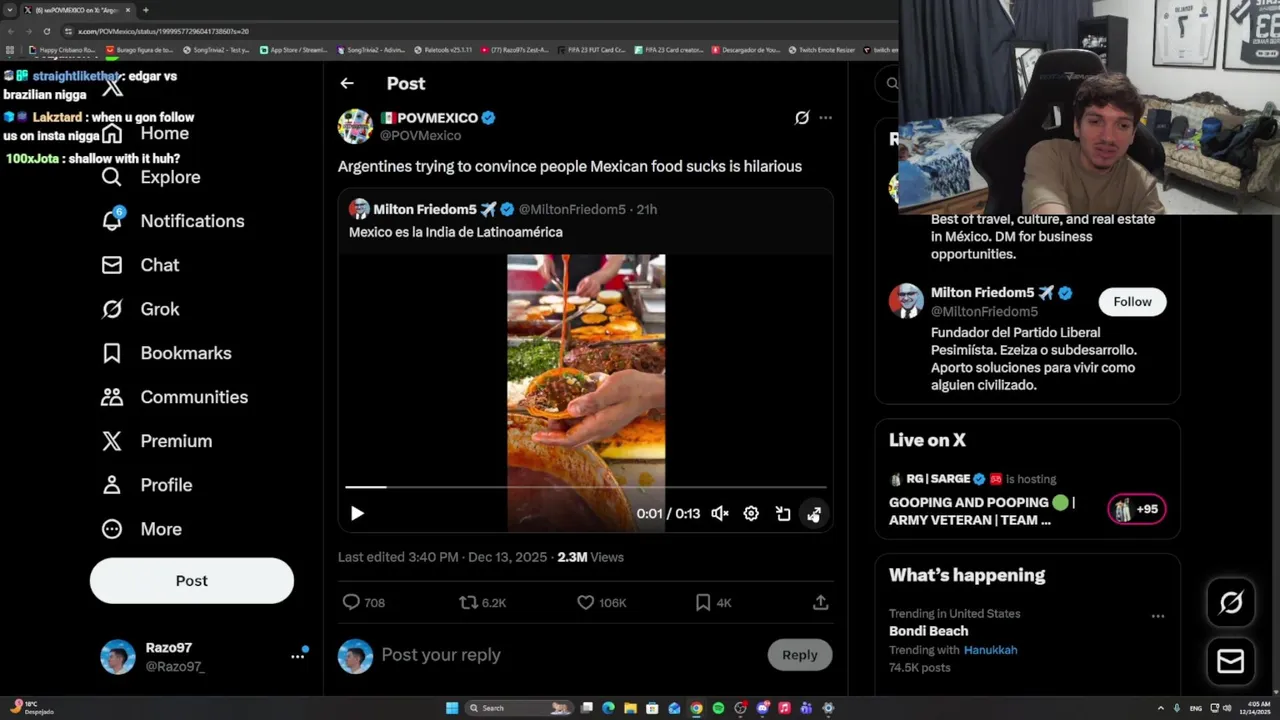The image size is (1280, 720).
Task: Open the Paletools bookmark
Action: tap(443, 49)
